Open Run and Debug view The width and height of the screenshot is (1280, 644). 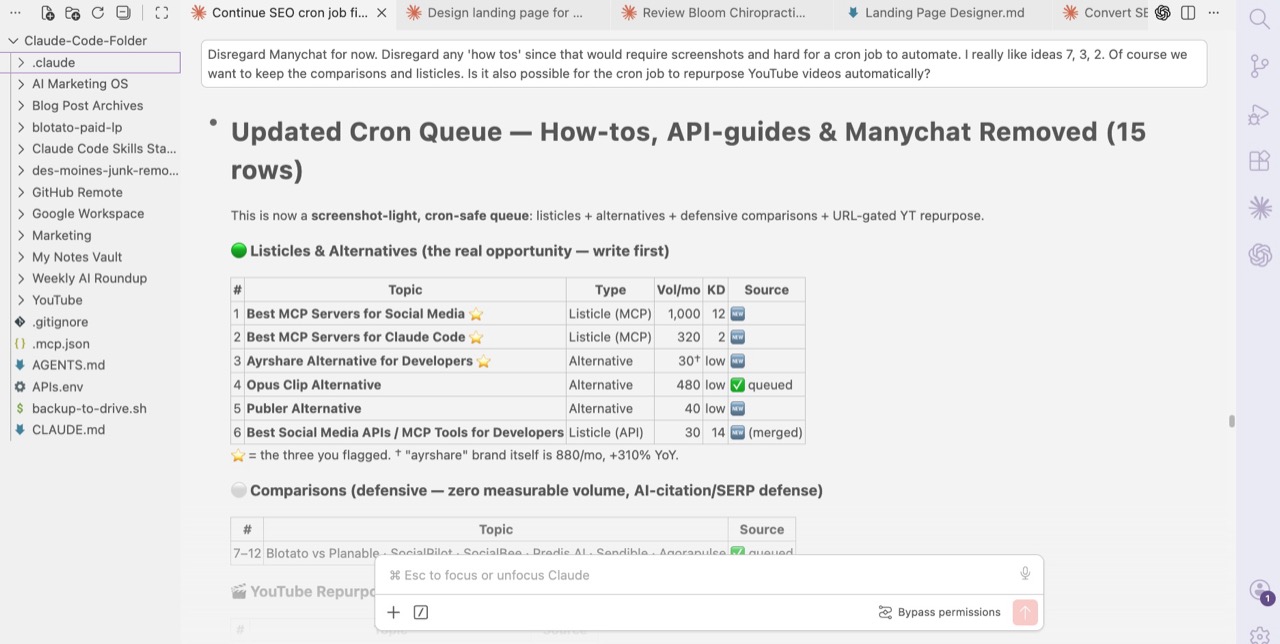1259,114
